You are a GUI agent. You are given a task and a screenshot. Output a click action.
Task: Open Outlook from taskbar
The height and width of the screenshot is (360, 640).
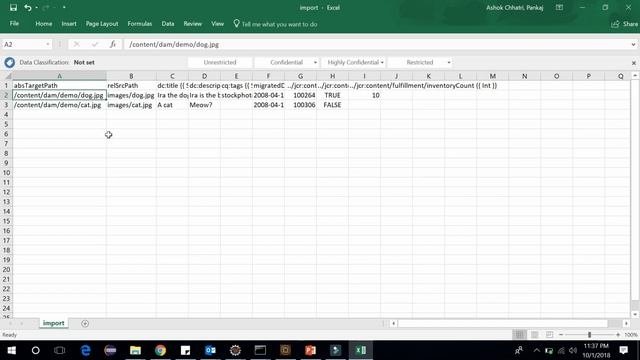click(x=211, y=350)
